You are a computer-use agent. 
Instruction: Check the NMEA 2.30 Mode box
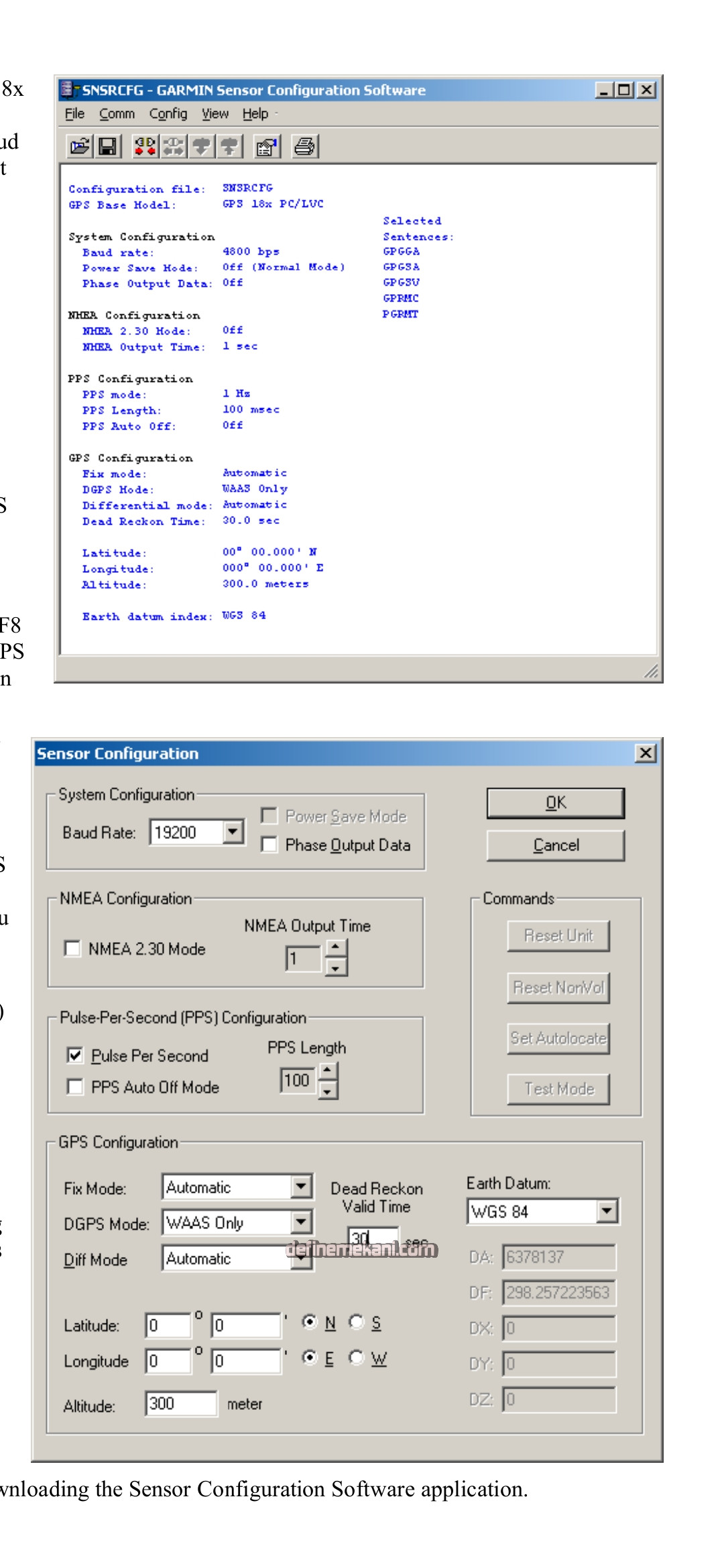72,948
